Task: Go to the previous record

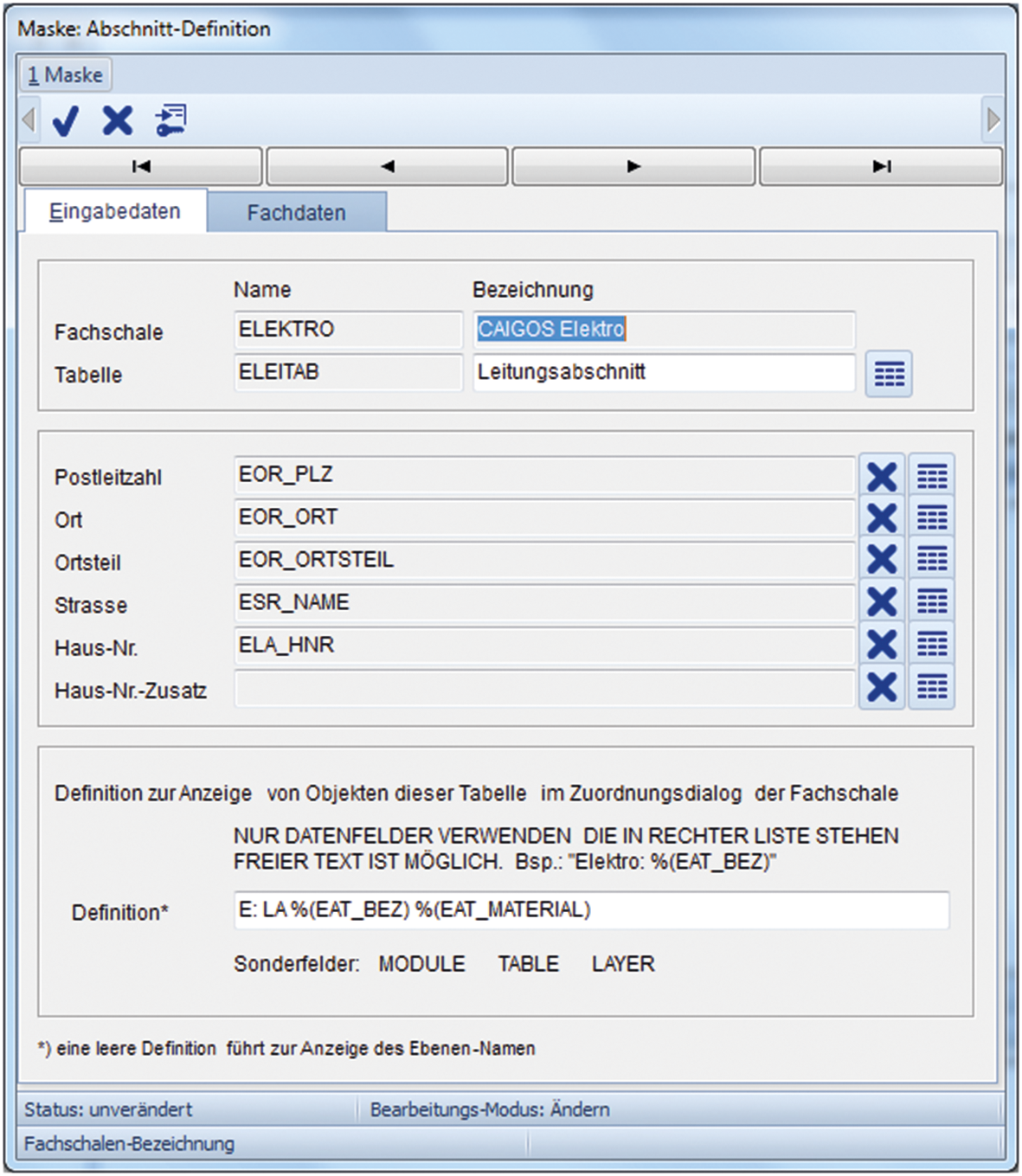Action: (387, 166)
